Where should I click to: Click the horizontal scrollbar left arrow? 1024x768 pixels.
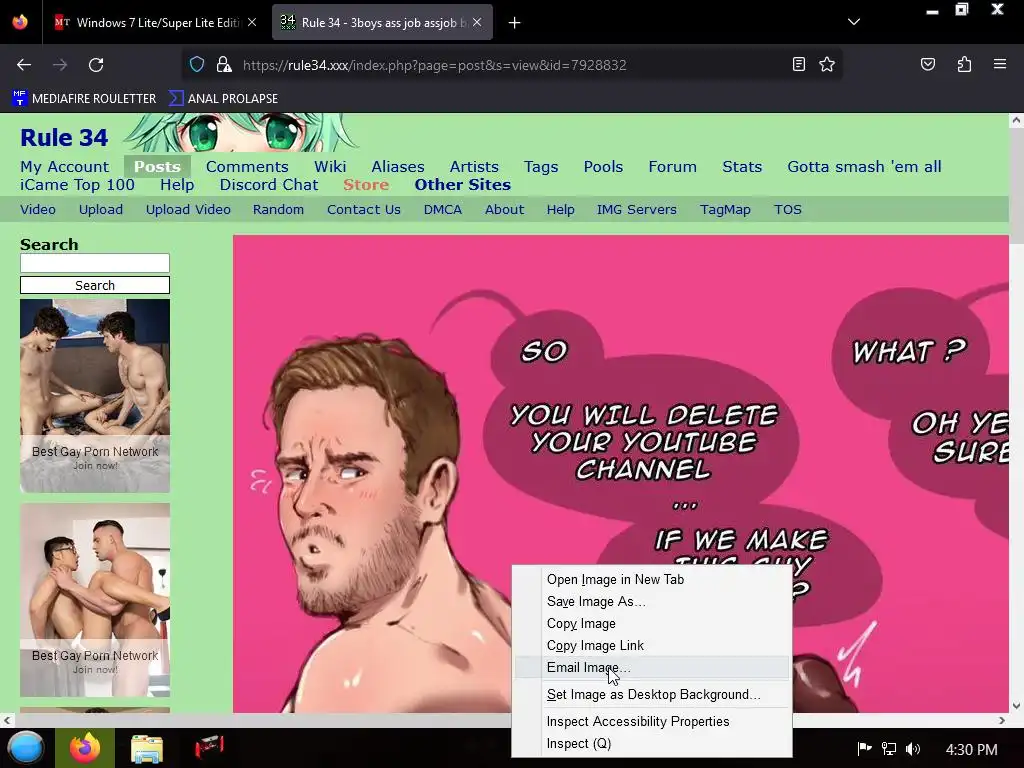point(7,720)
